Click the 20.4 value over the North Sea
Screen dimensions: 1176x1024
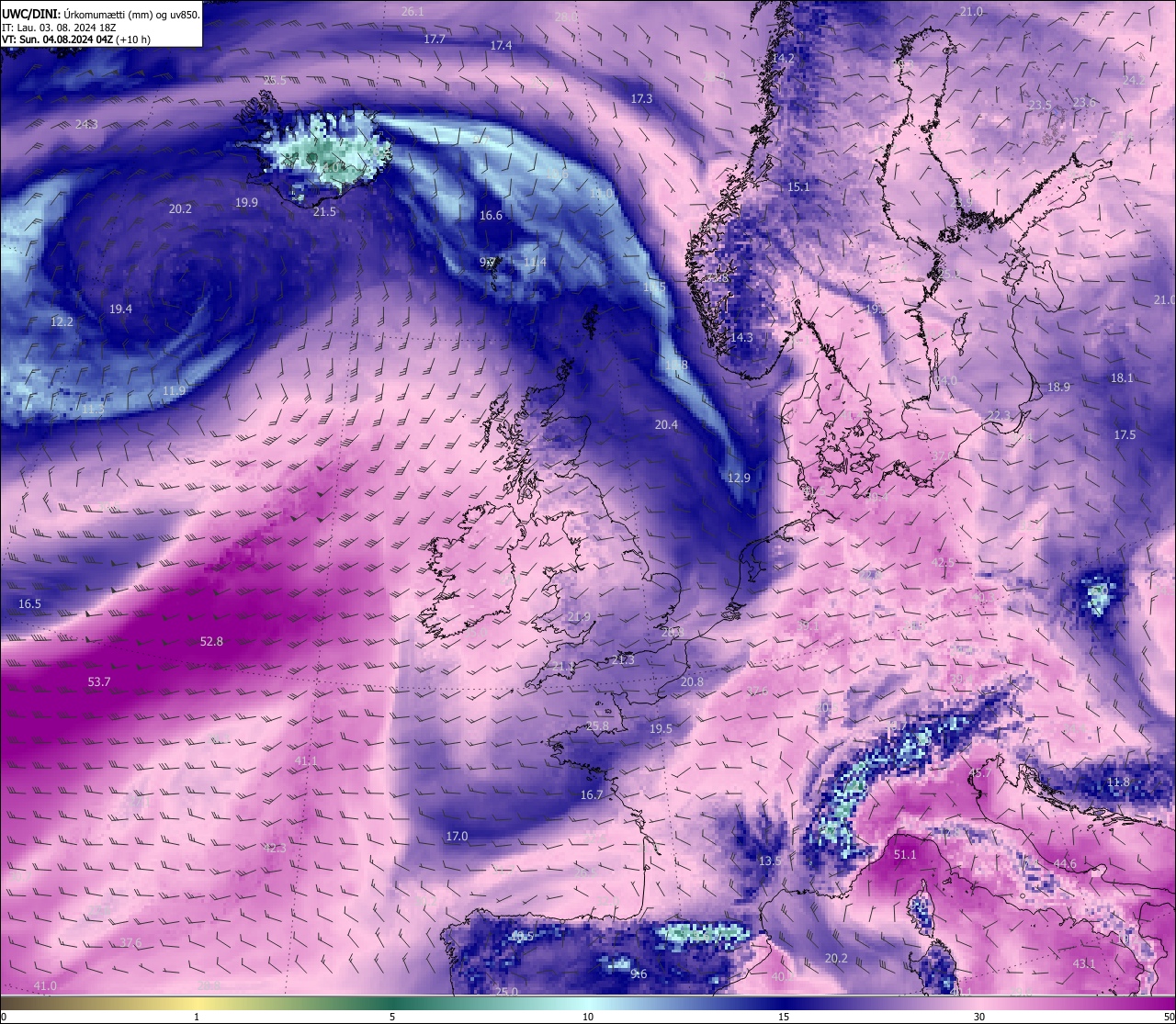[x=666, y=424]
